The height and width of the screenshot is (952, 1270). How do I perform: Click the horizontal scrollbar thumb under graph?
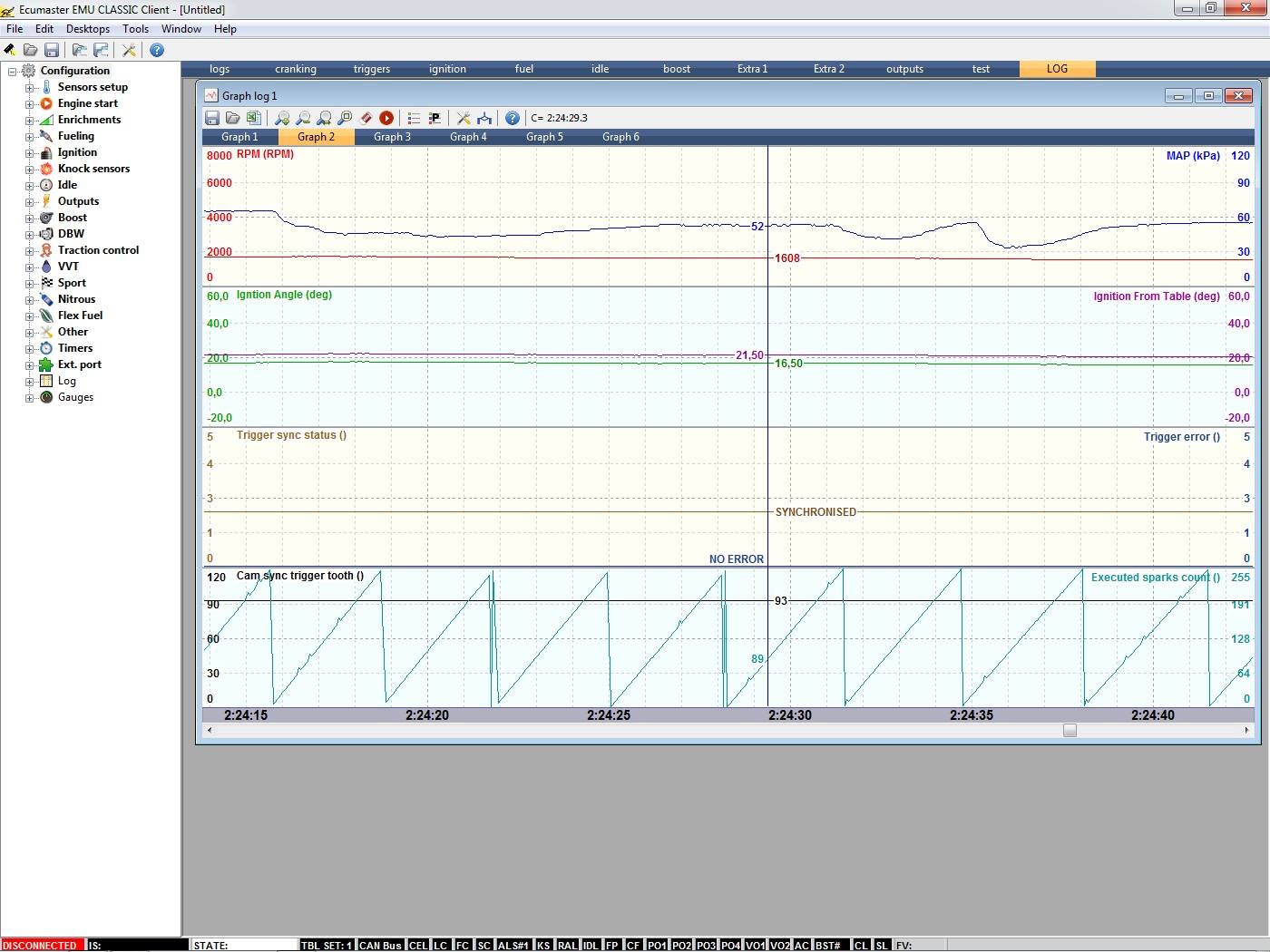[1070, 730]
